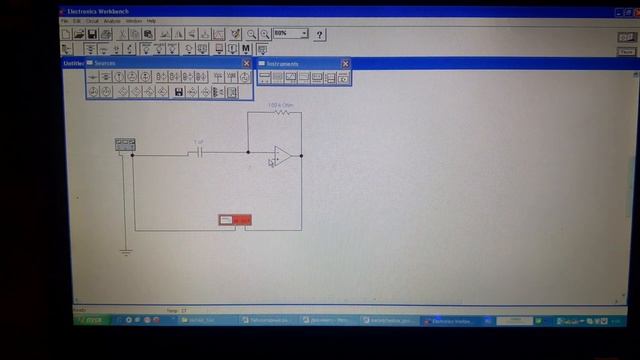Open the Window menu
The image size is (640, 360).
tap(133, 21)
